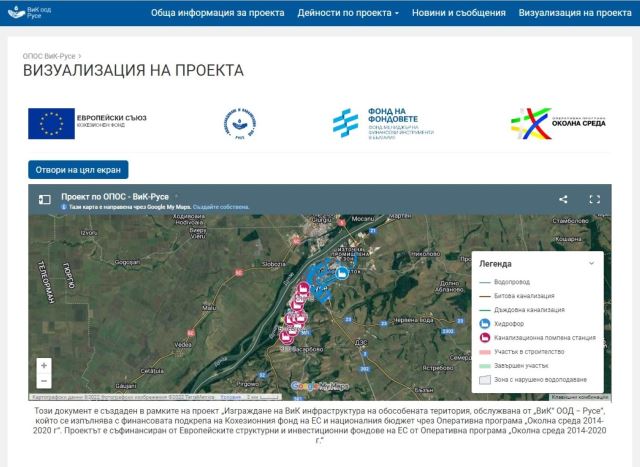Expand the Дейности по проекта dropdown menu
This screenshot has width=640, height=467.
348,13
